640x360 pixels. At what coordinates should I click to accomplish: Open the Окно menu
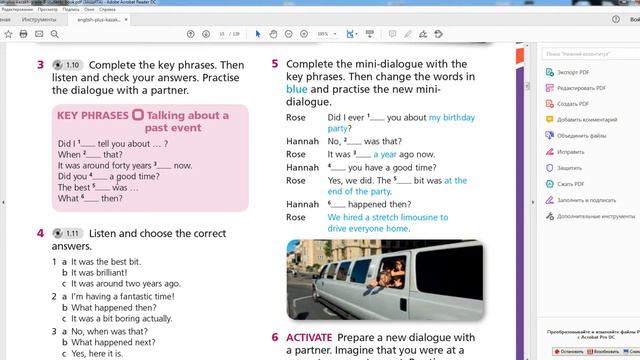[x=89, y=9]
